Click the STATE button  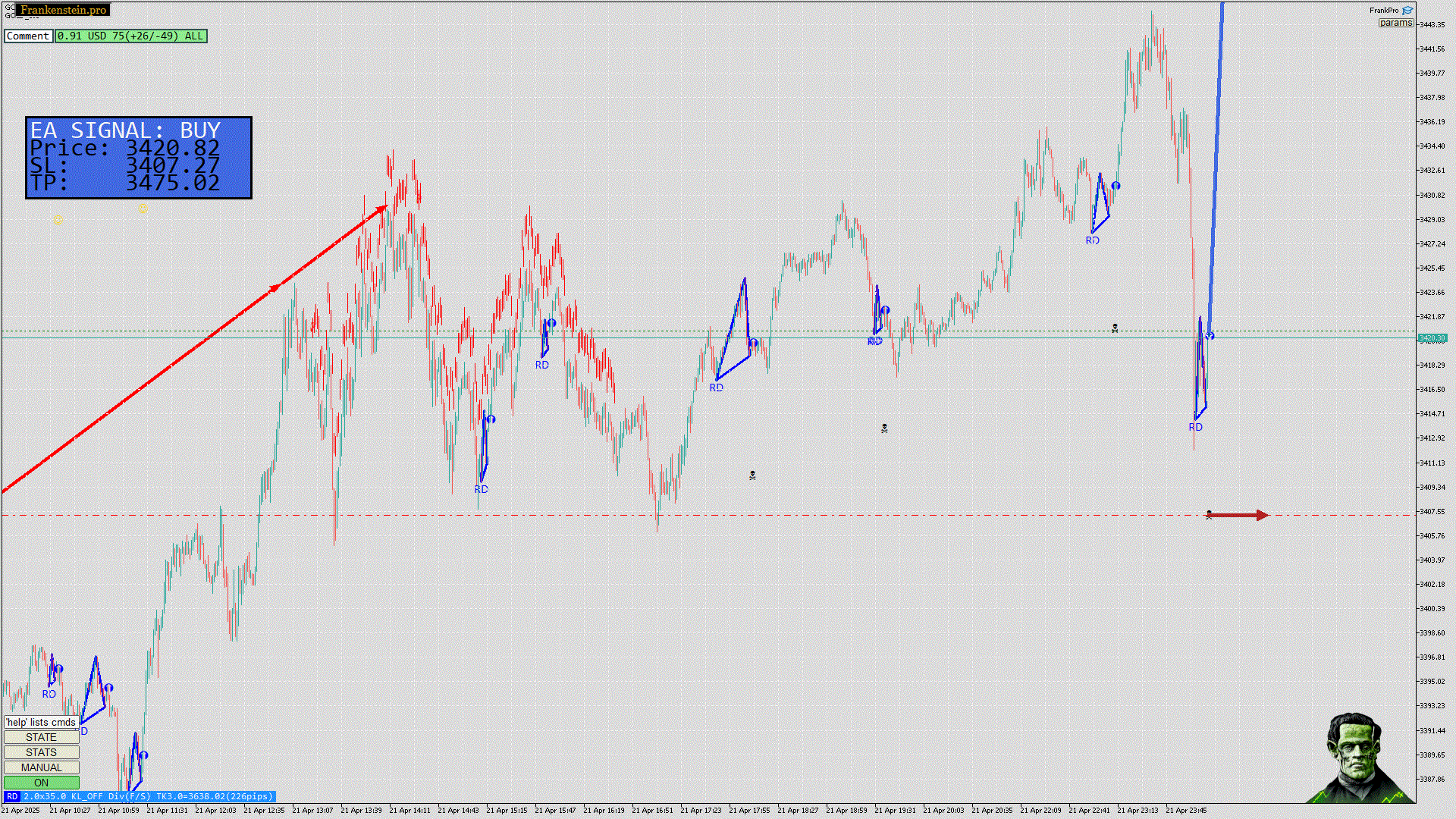click(41, 737)
